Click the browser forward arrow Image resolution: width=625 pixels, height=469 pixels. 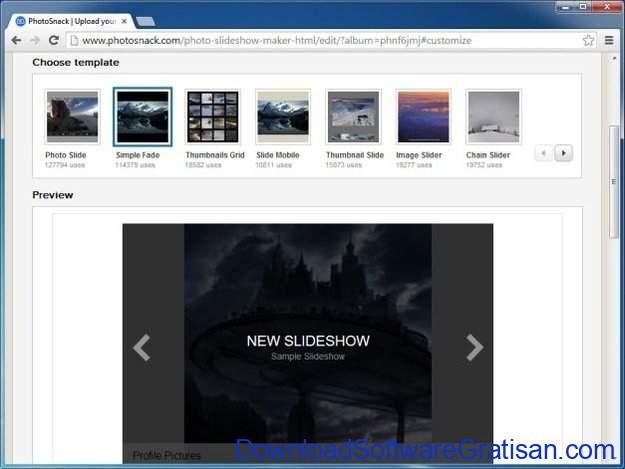[35, 40]
